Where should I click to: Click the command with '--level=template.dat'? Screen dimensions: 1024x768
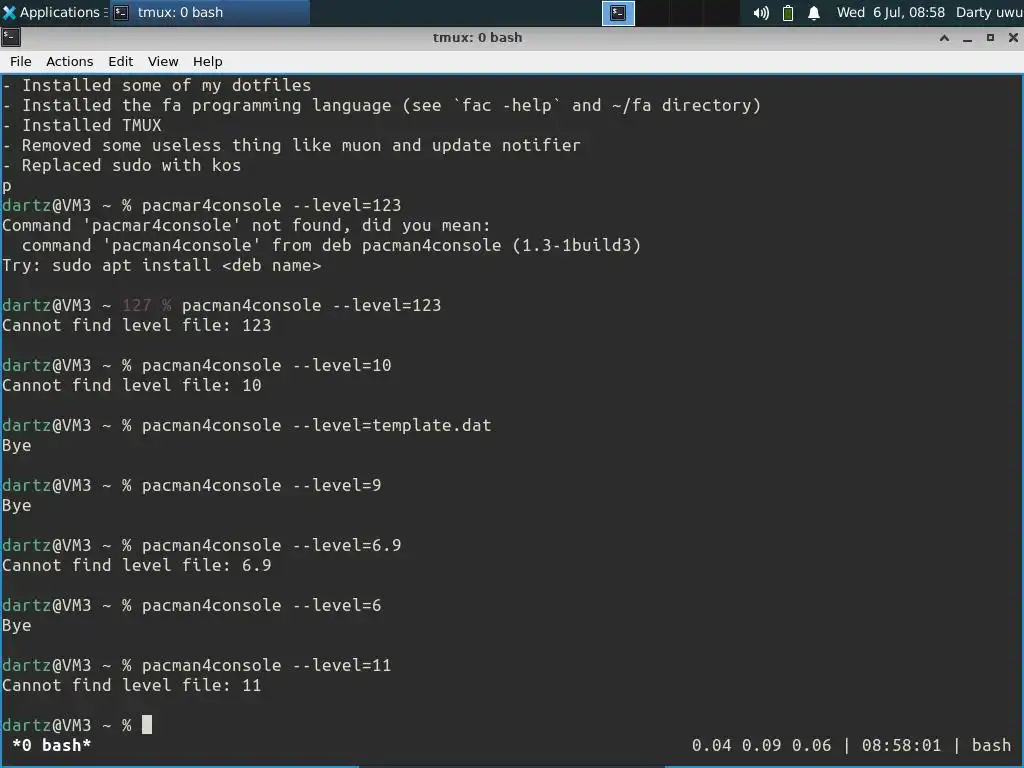pos(317,425)
